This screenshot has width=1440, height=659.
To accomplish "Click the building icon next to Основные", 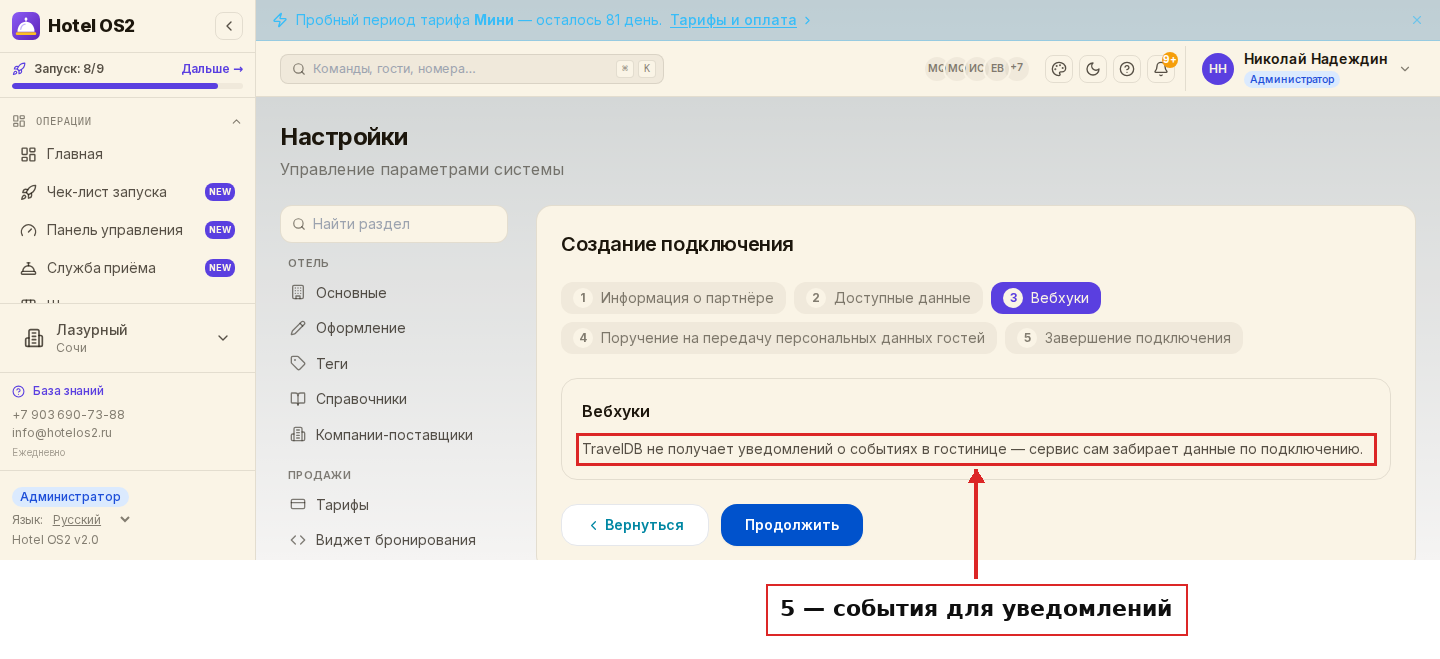I will (x=298, y=293).
